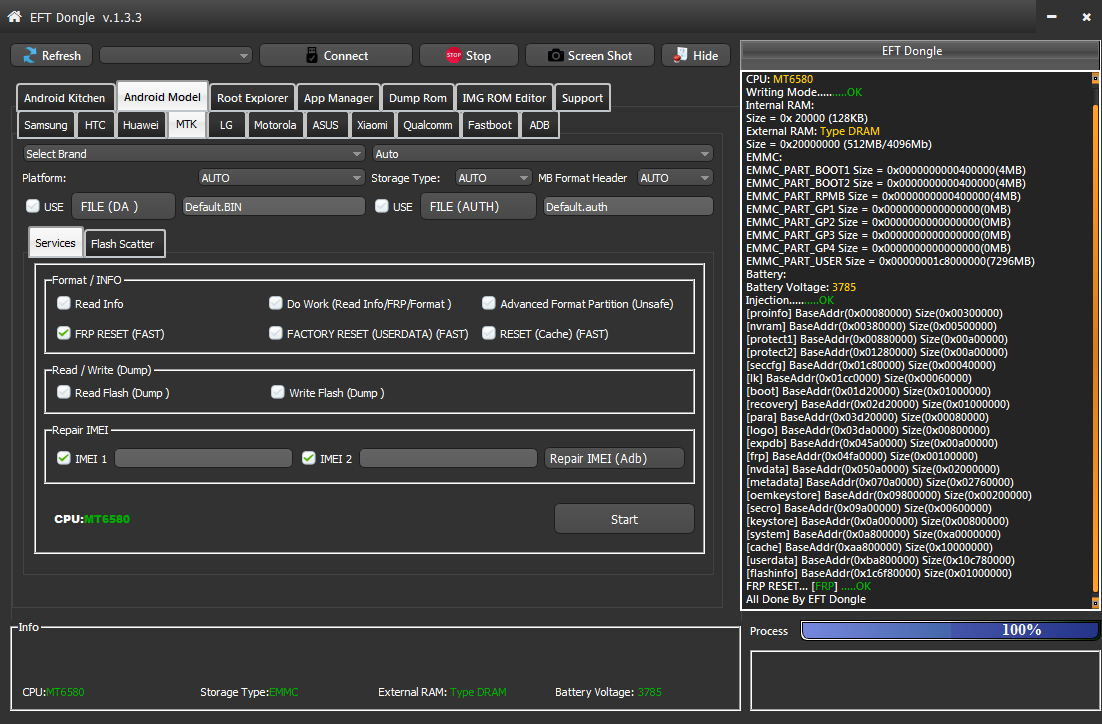This screenshot has width=1102, height=724.
Task: Open the port dropdown beside Refresh
Action: pyautogui.click(x=176, y=56)
